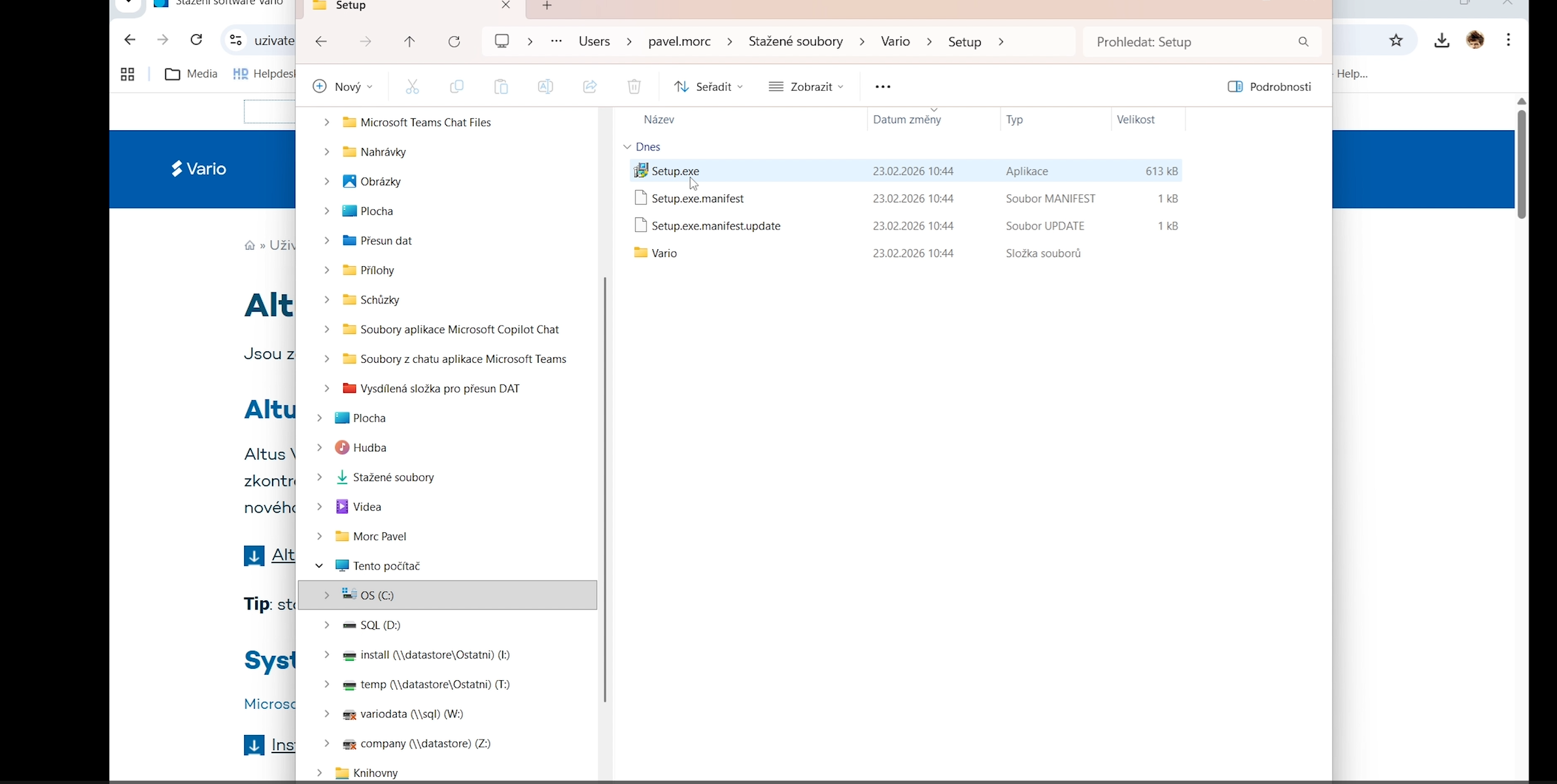Open the Seřadit sort dropdown

click(708, 86)
